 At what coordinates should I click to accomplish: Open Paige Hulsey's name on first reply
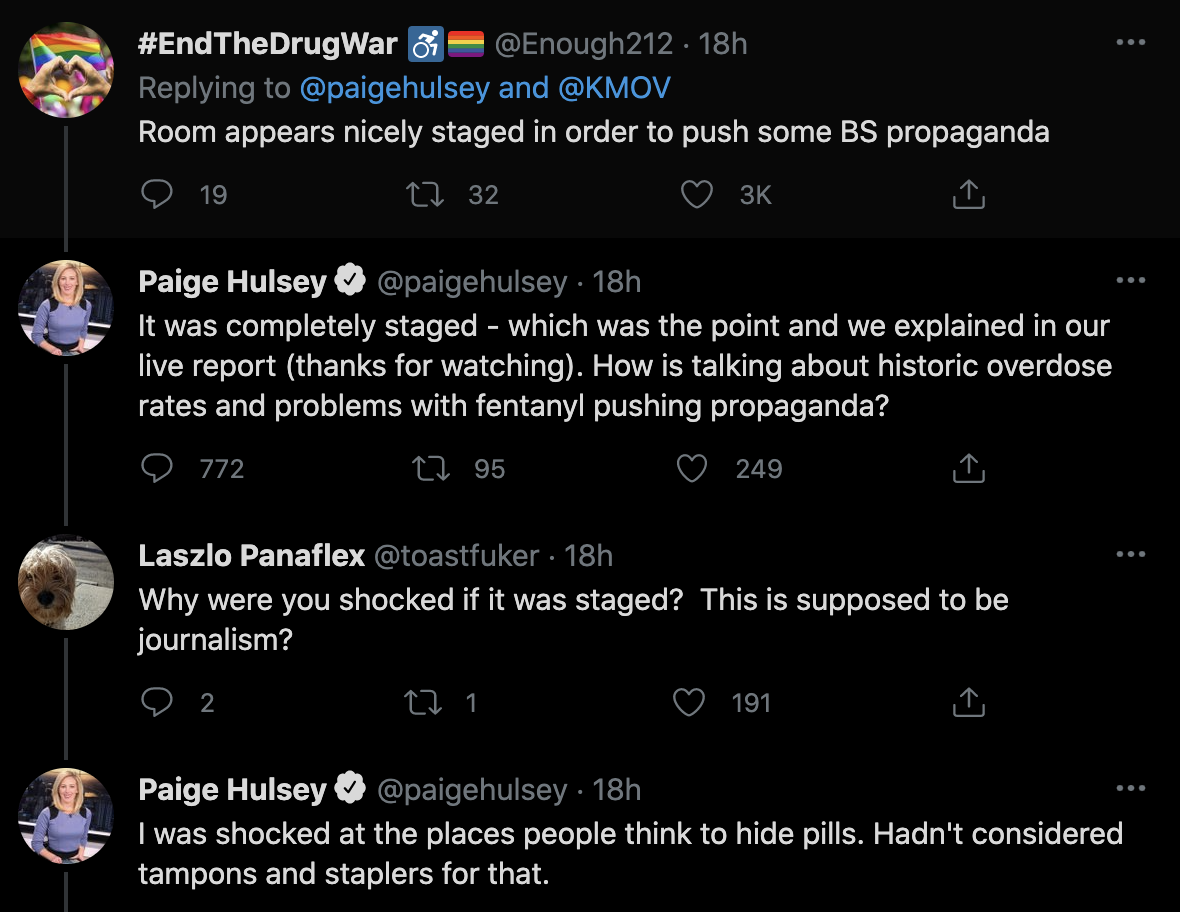tap(233, 281)
